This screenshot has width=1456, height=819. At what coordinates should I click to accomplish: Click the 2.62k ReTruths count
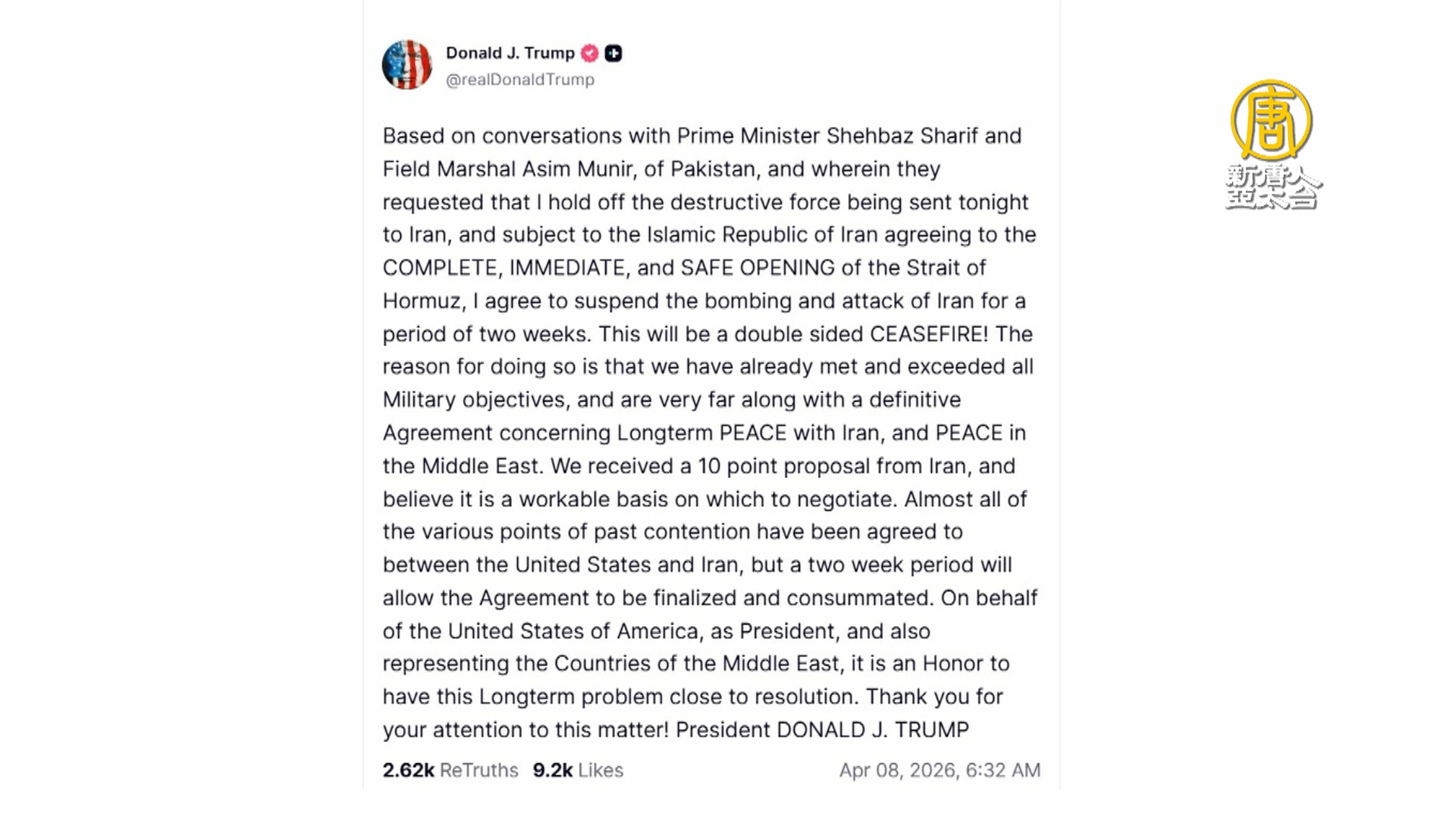click(450, 770)
